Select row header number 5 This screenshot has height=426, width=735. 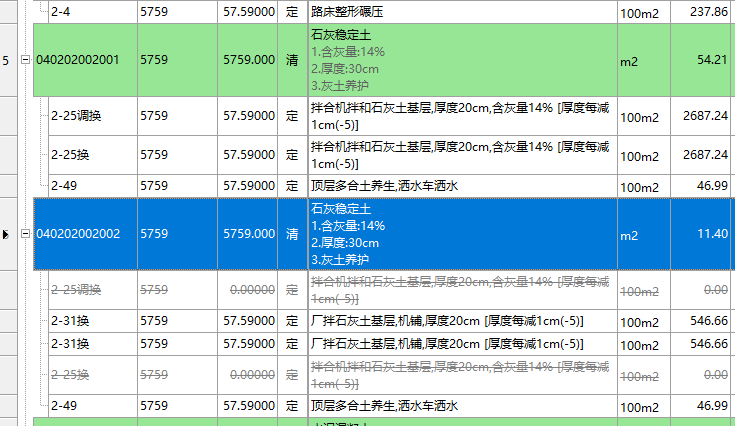(x=6, y=60)
